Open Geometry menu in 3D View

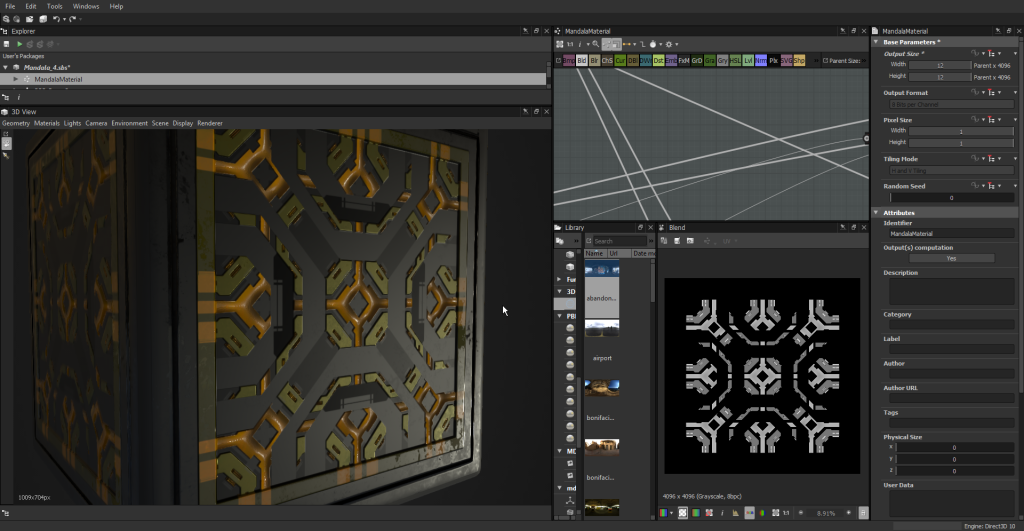point(16,123)
